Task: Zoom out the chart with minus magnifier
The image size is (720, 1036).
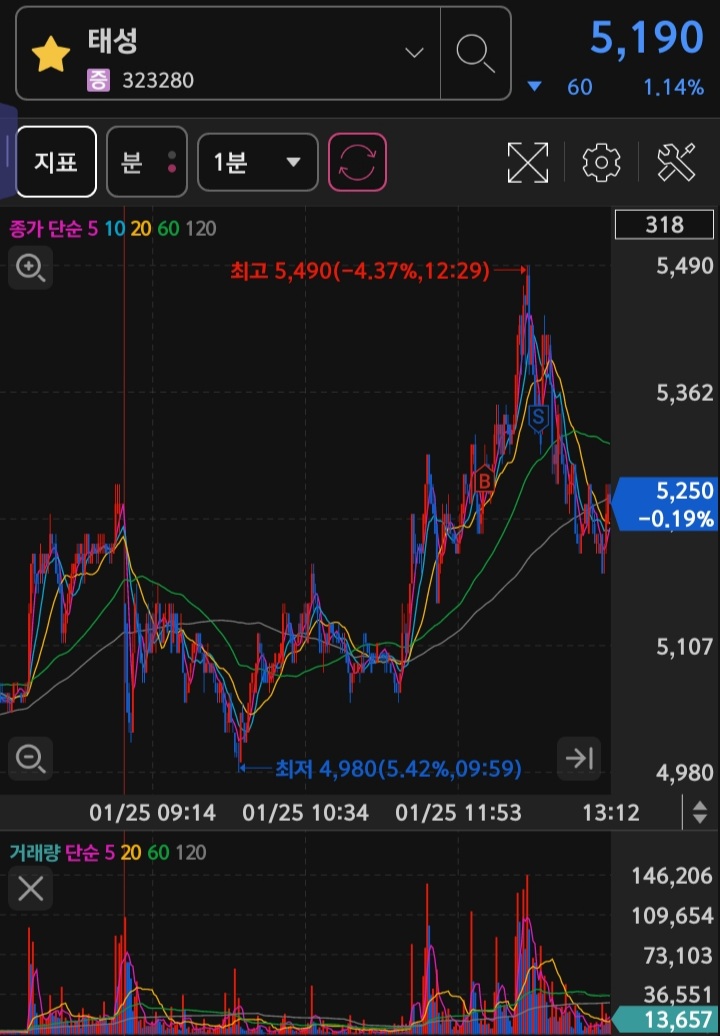Action: (x=30, y=758)
